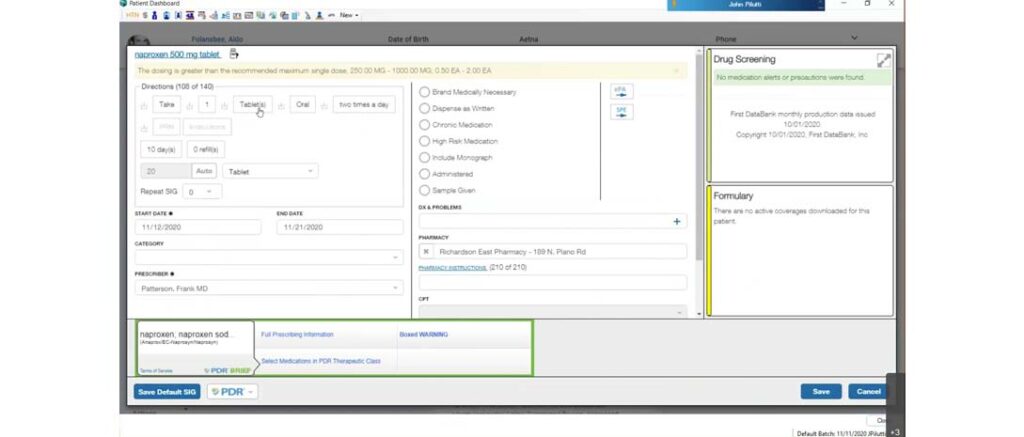Select Dispense as Written option
This screenshot has width=1024, height=437.
tap(424, 108)
